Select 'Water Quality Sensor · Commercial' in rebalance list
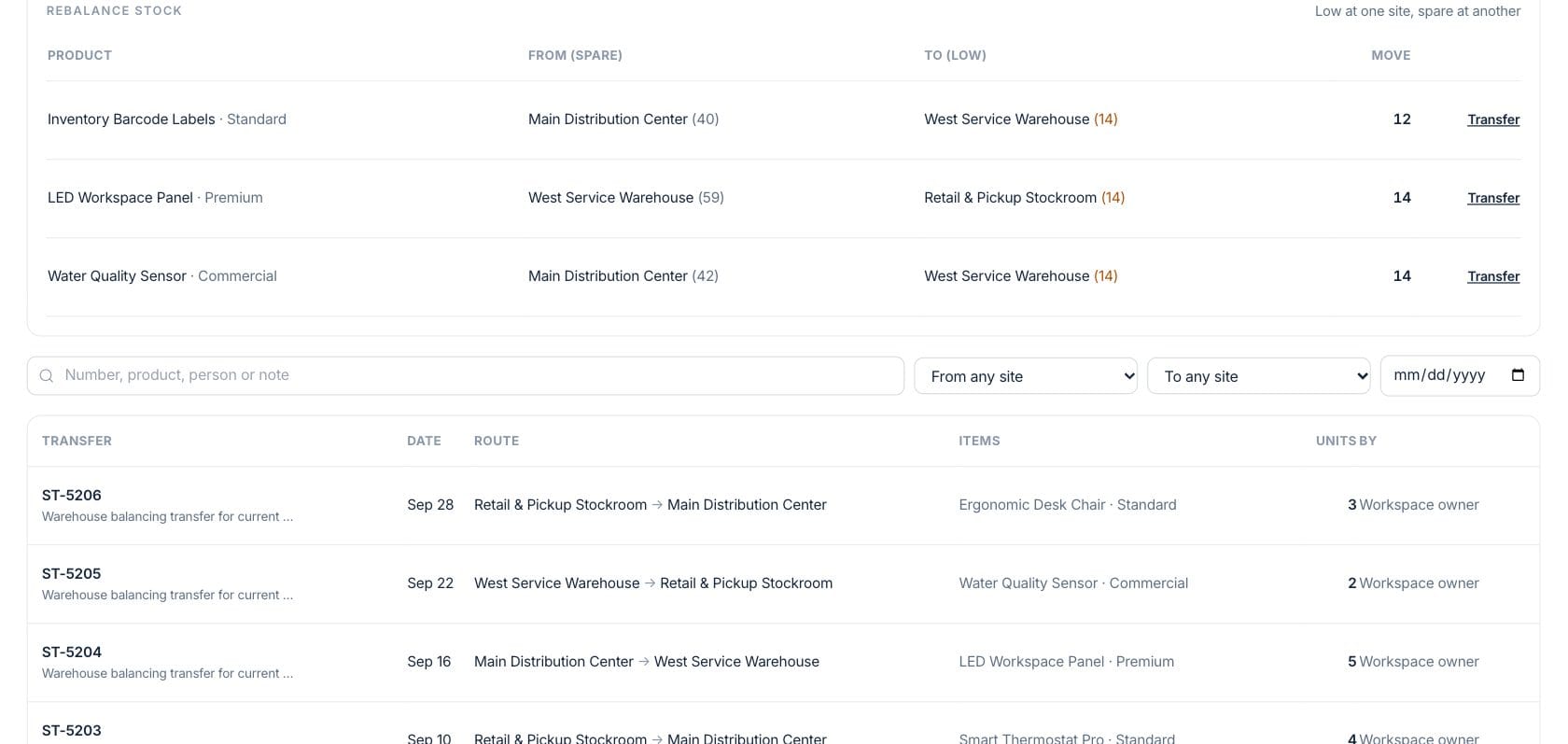This screenshot has width=1568, height=744. [162, 276]
